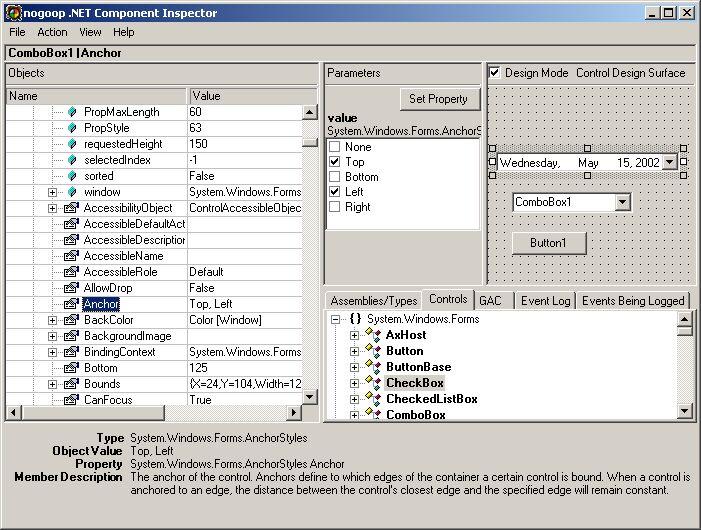701x530 pixels.
Task: Click the Objects list vertical scrollbar thumb
Action: pos(309,143)
